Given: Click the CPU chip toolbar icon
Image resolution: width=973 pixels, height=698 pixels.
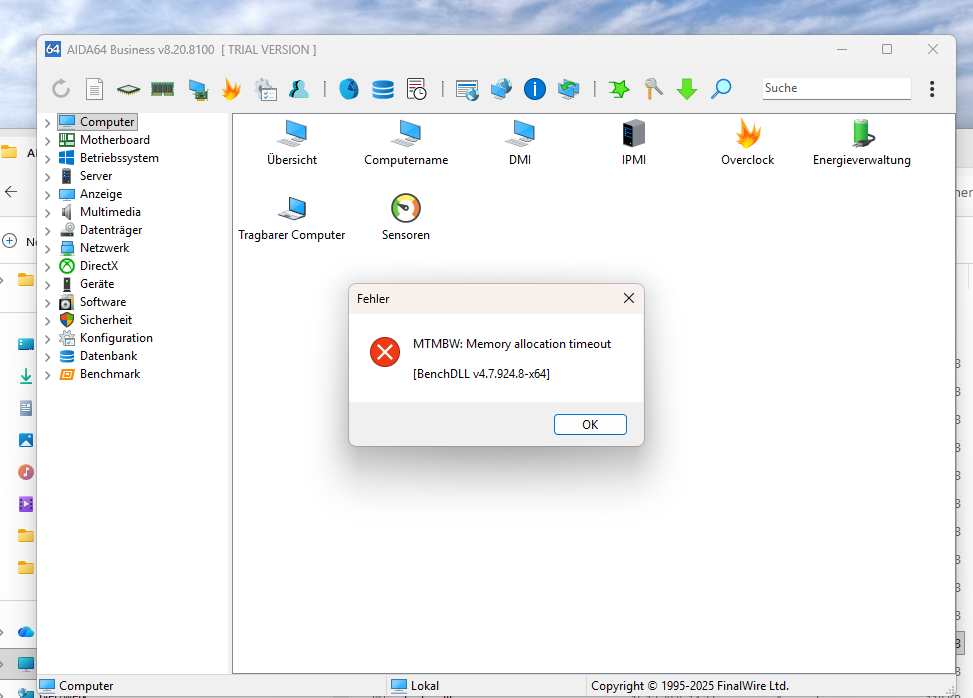Looking at the screenshot, I should pos(128,89).
